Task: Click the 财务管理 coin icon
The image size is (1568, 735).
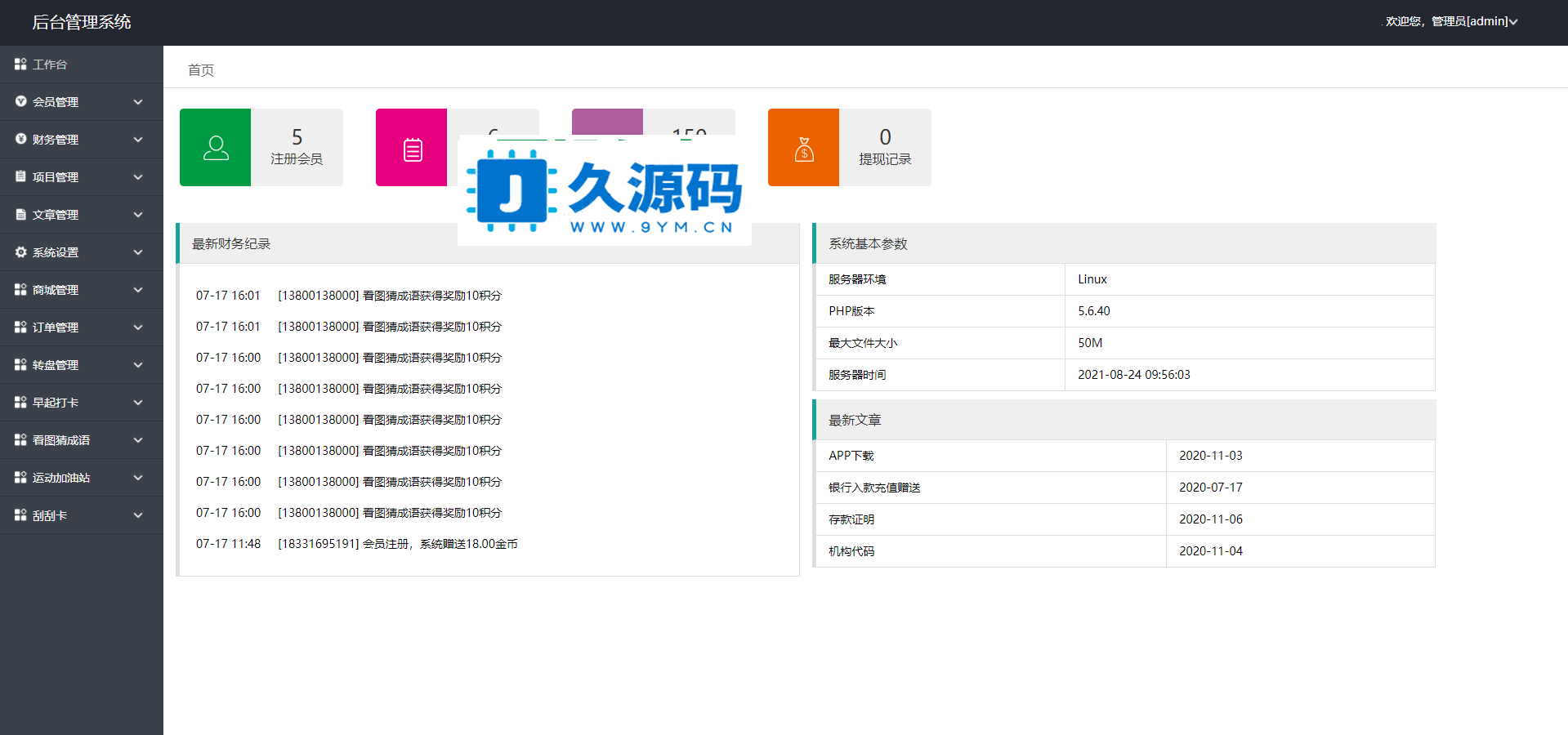Action: (20, 139)
